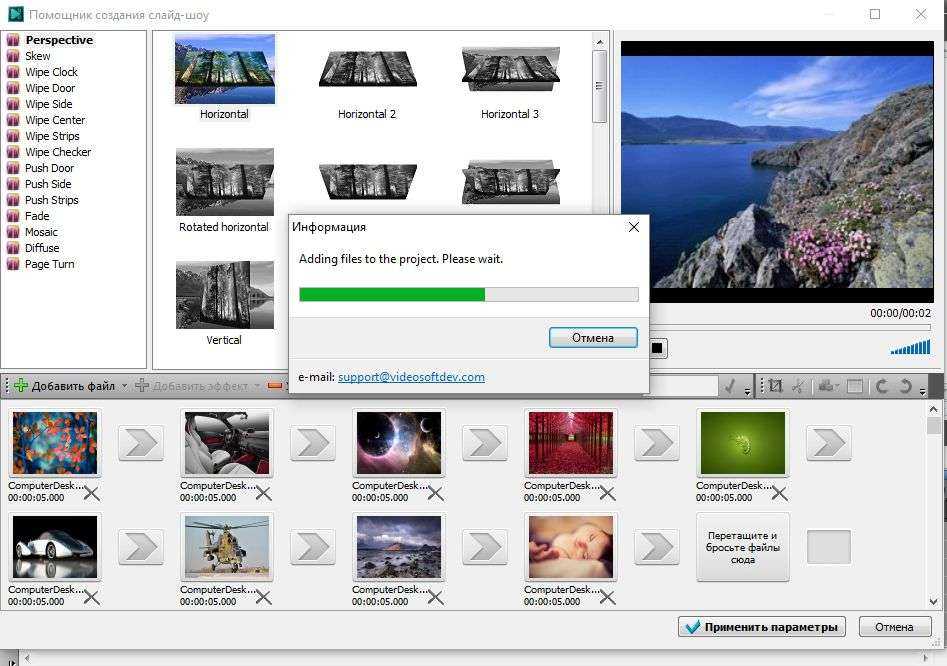
Task: Open the support@videosoftdev.com email link
Action: (411, 377)
